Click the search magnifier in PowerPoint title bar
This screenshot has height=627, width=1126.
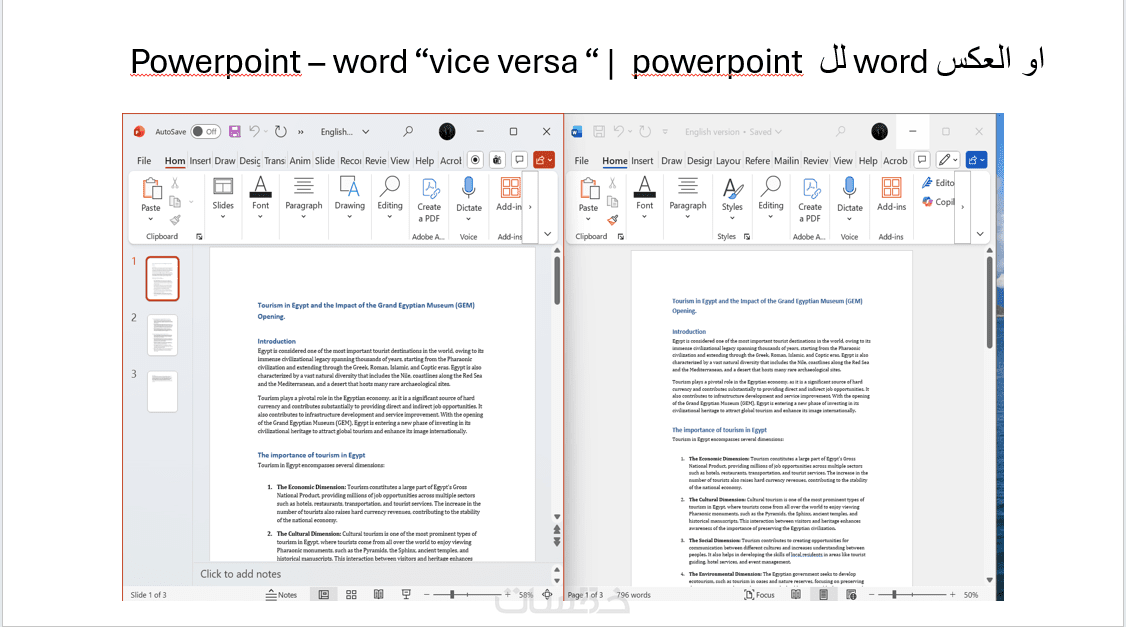click(408, 131)
